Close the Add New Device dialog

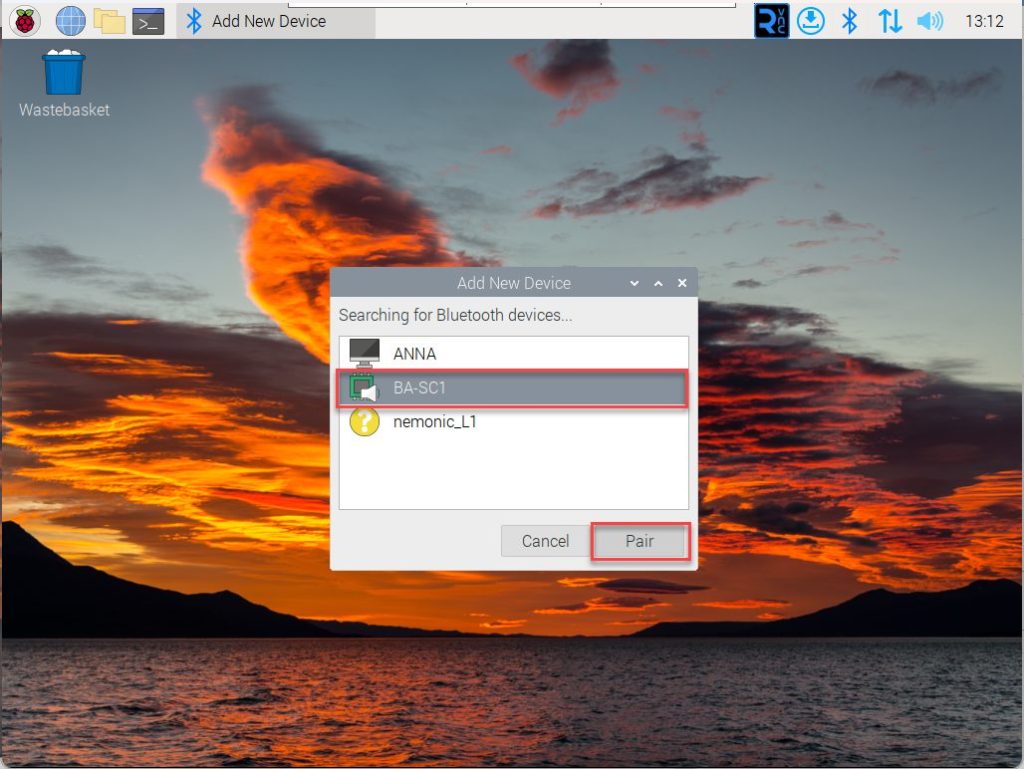click(682, 283)
